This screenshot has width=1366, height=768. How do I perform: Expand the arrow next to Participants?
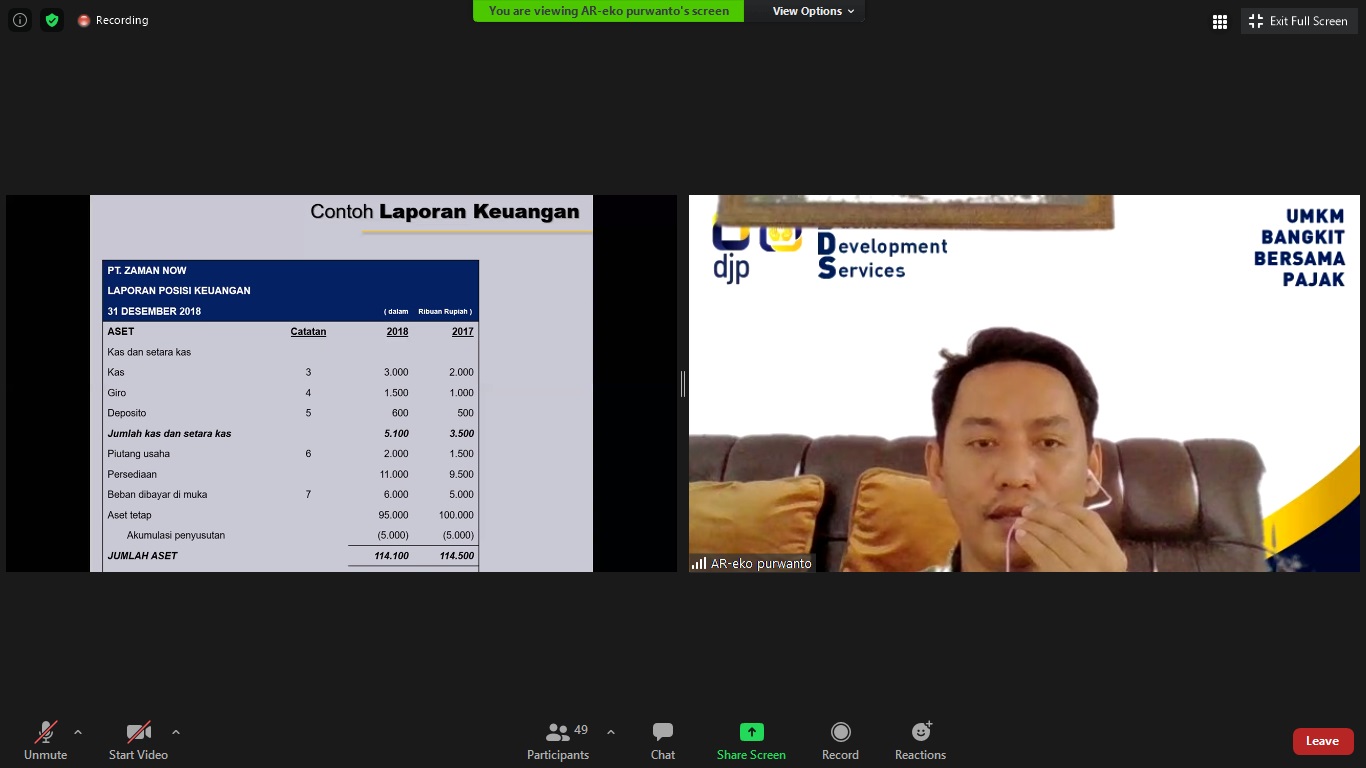click(x=611, y=732)
